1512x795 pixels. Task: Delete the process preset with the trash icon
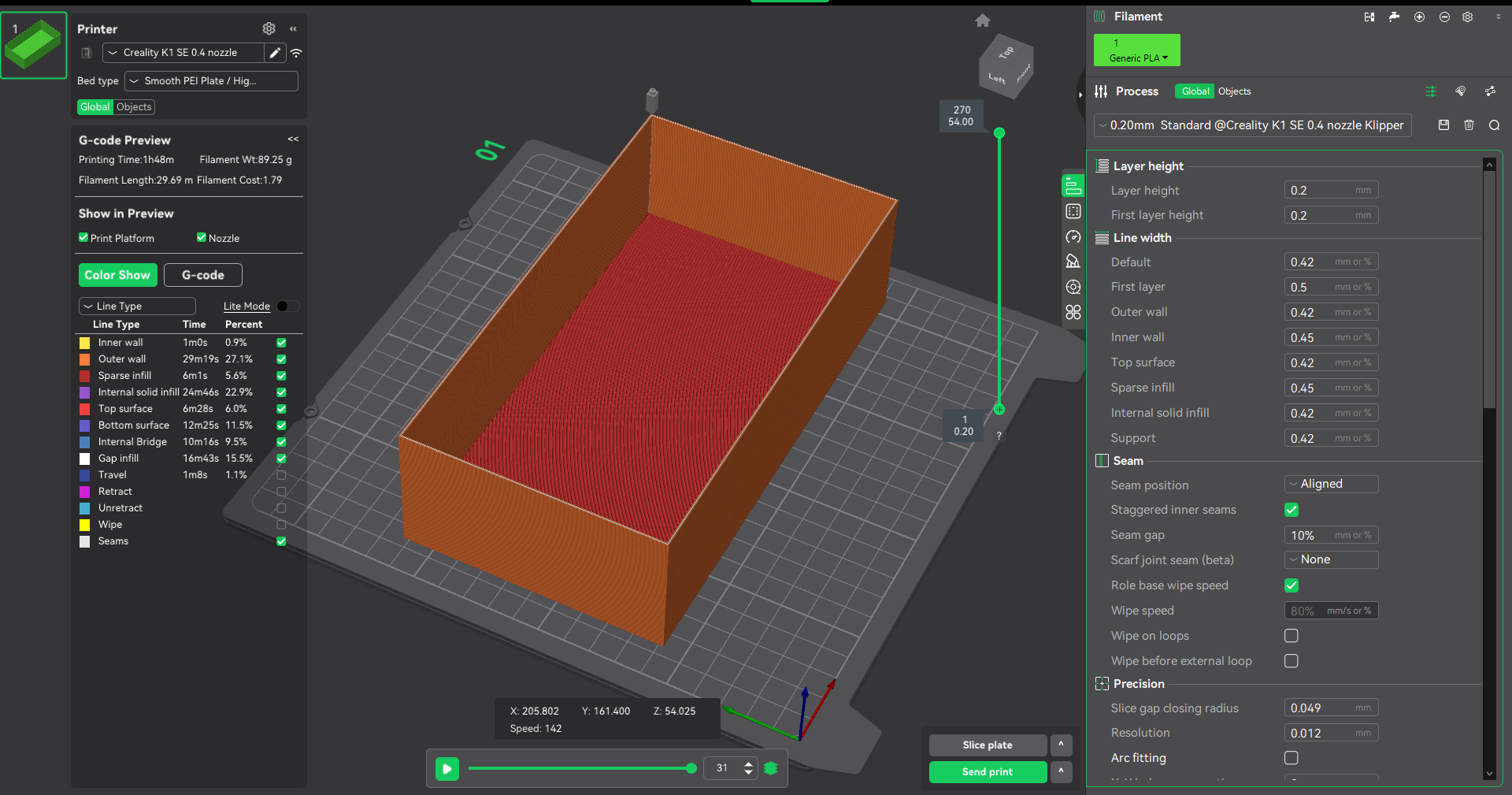click(1469, 125)
